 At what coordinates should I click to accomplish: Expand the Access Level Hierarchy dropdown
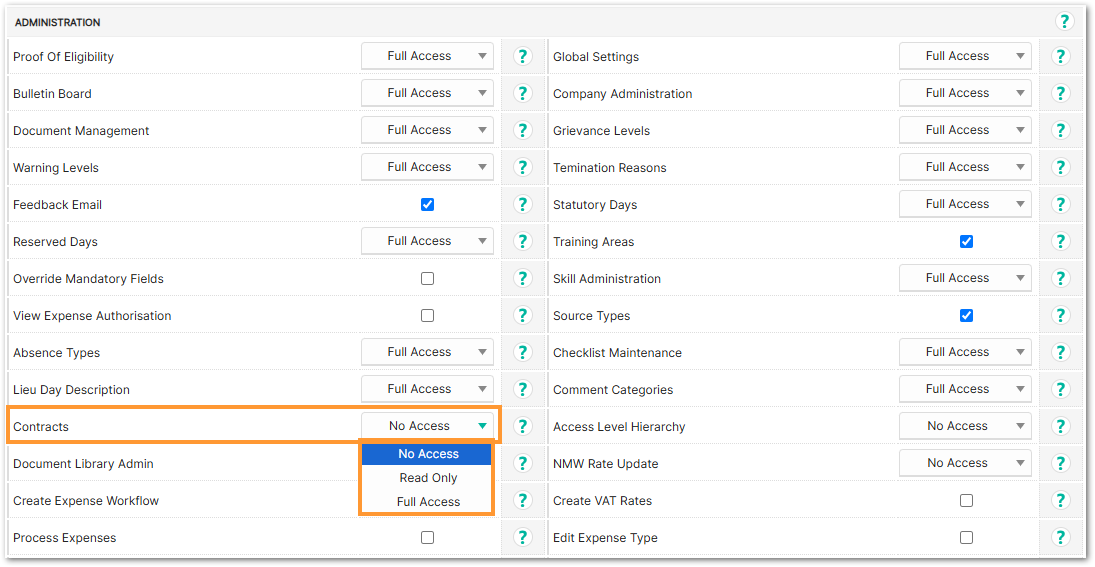point(965,426)
